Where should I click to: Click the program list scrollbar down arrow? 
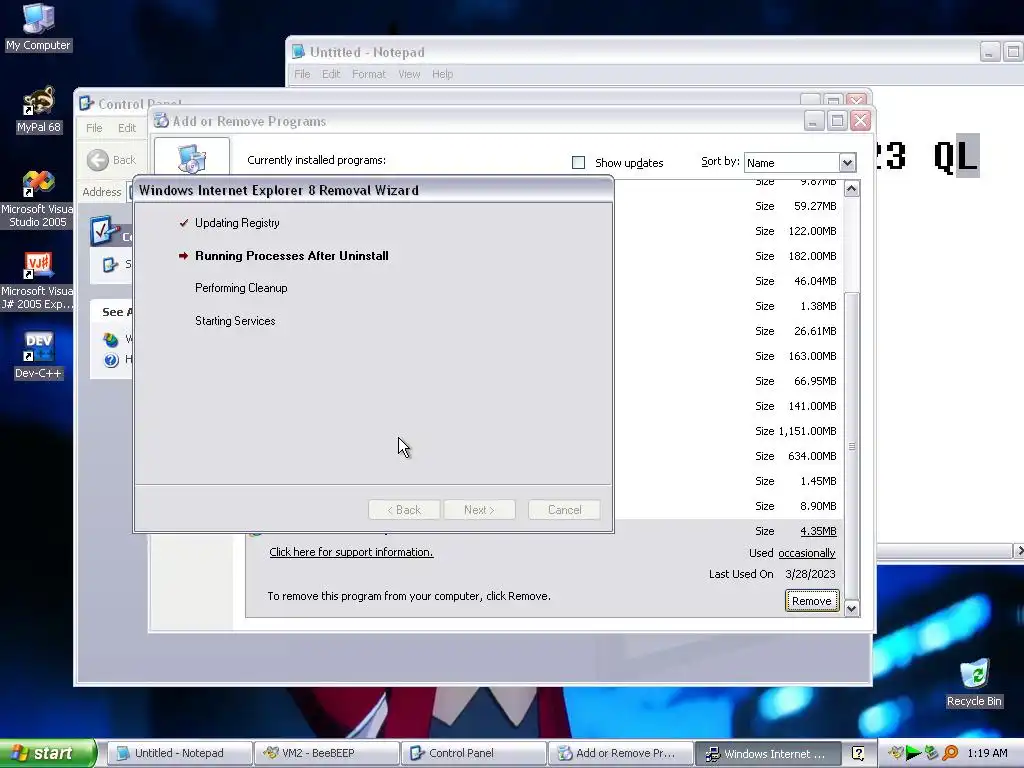coord(852,609)
